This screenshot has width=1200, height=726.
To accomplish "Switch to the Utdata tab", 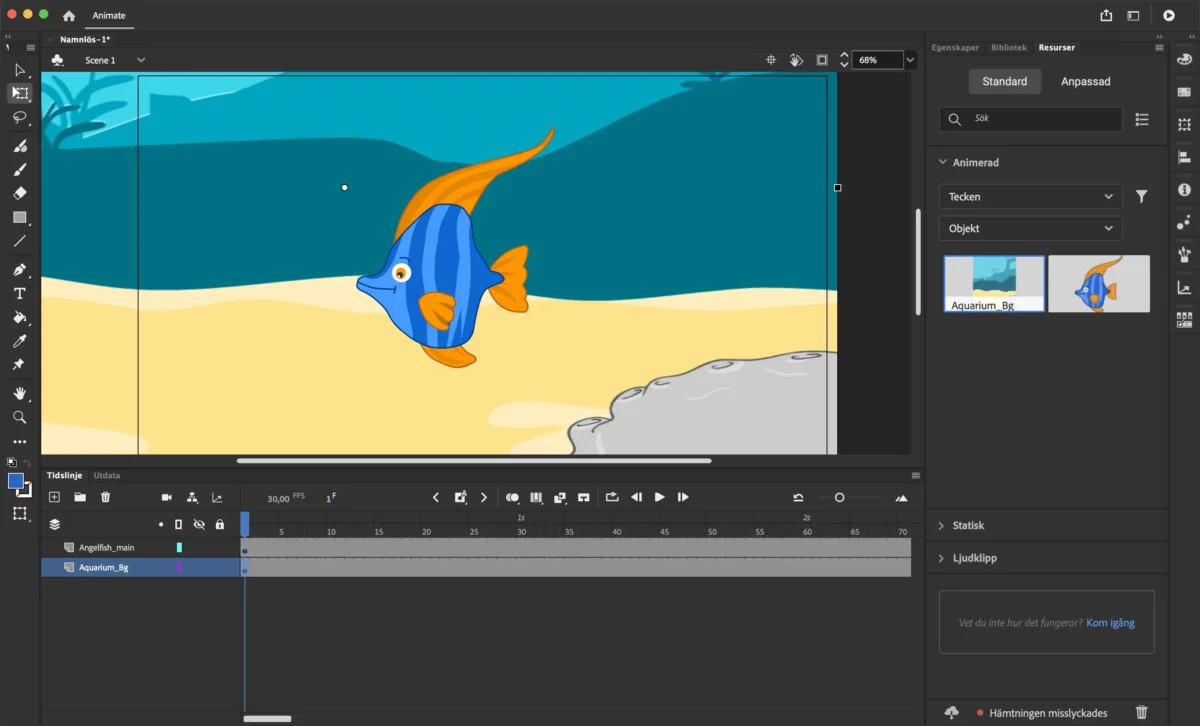I will pos(107,475).
